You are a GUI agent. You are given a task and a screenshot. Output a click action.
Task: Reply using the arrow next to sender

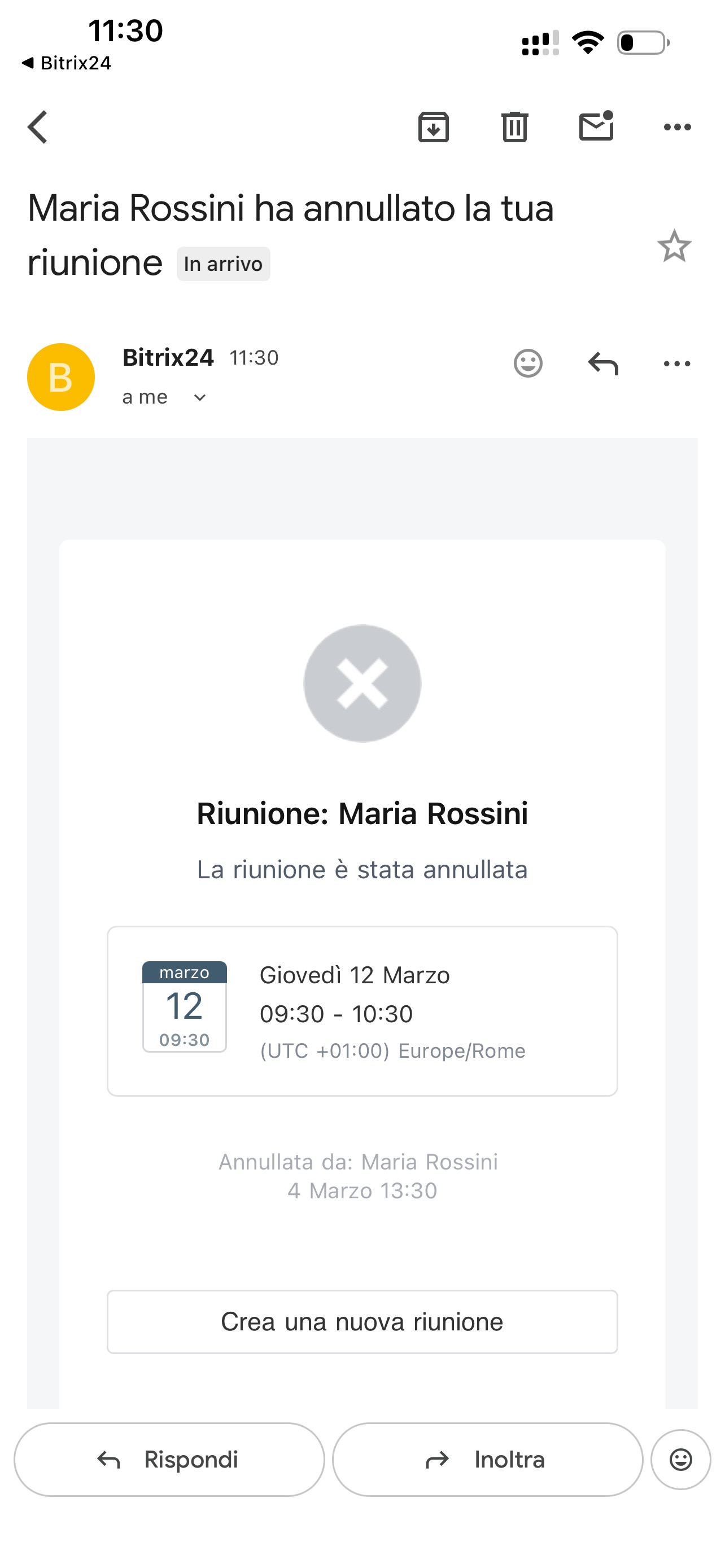pyautogui.click(x=602, y=364)
